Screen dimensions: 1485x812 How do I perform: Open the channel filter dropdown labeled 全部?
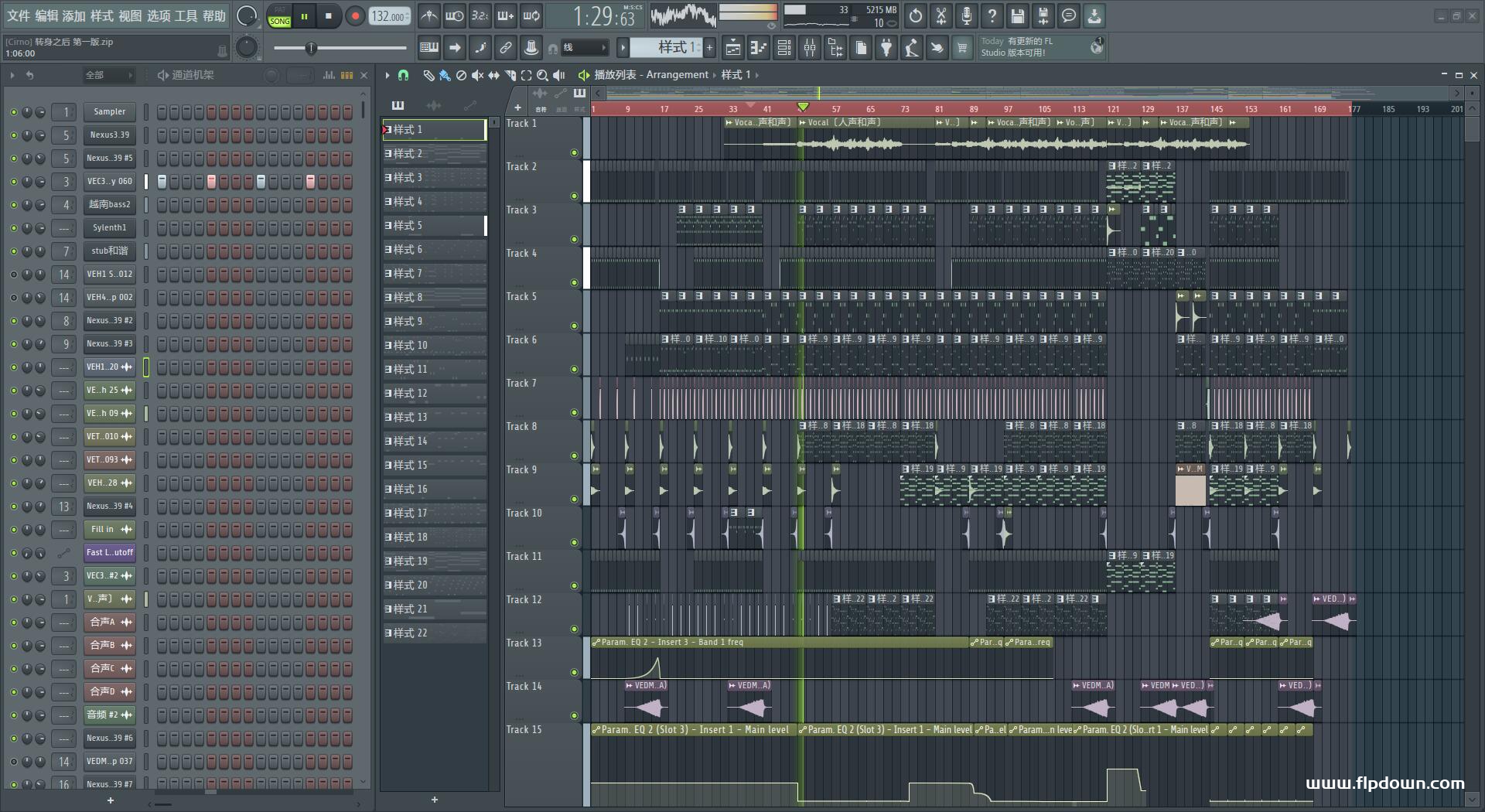click(x=108, y=75)
